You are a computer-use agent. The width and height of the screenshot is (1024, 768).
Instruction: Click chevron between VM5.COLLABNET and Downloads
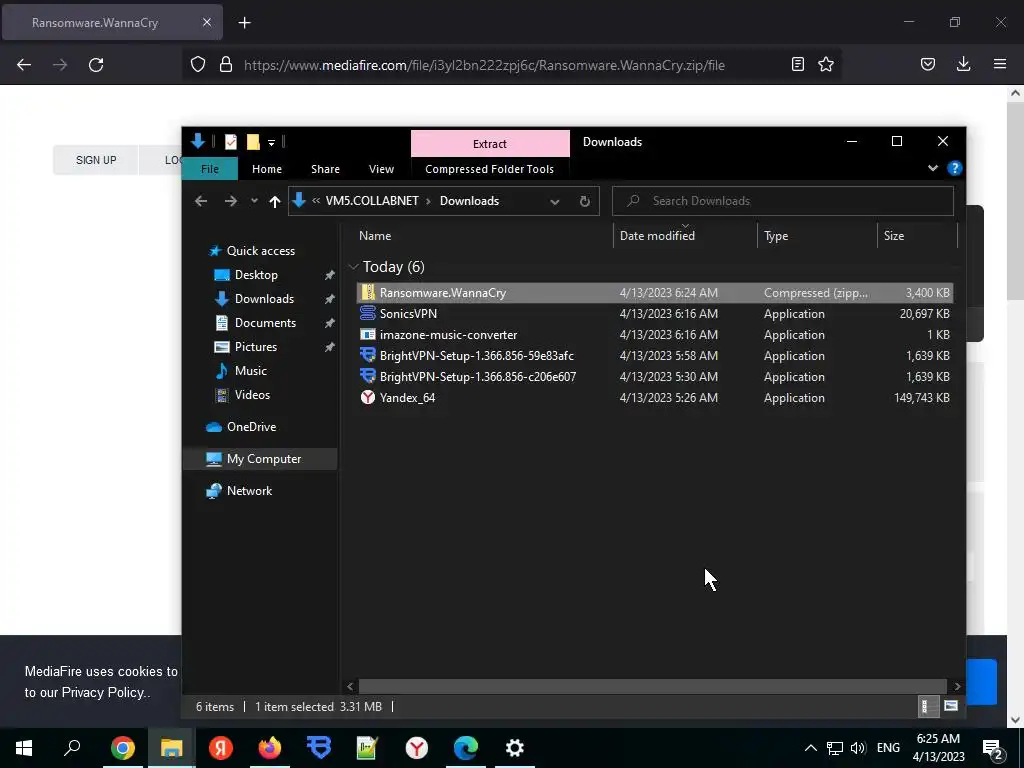428,201
